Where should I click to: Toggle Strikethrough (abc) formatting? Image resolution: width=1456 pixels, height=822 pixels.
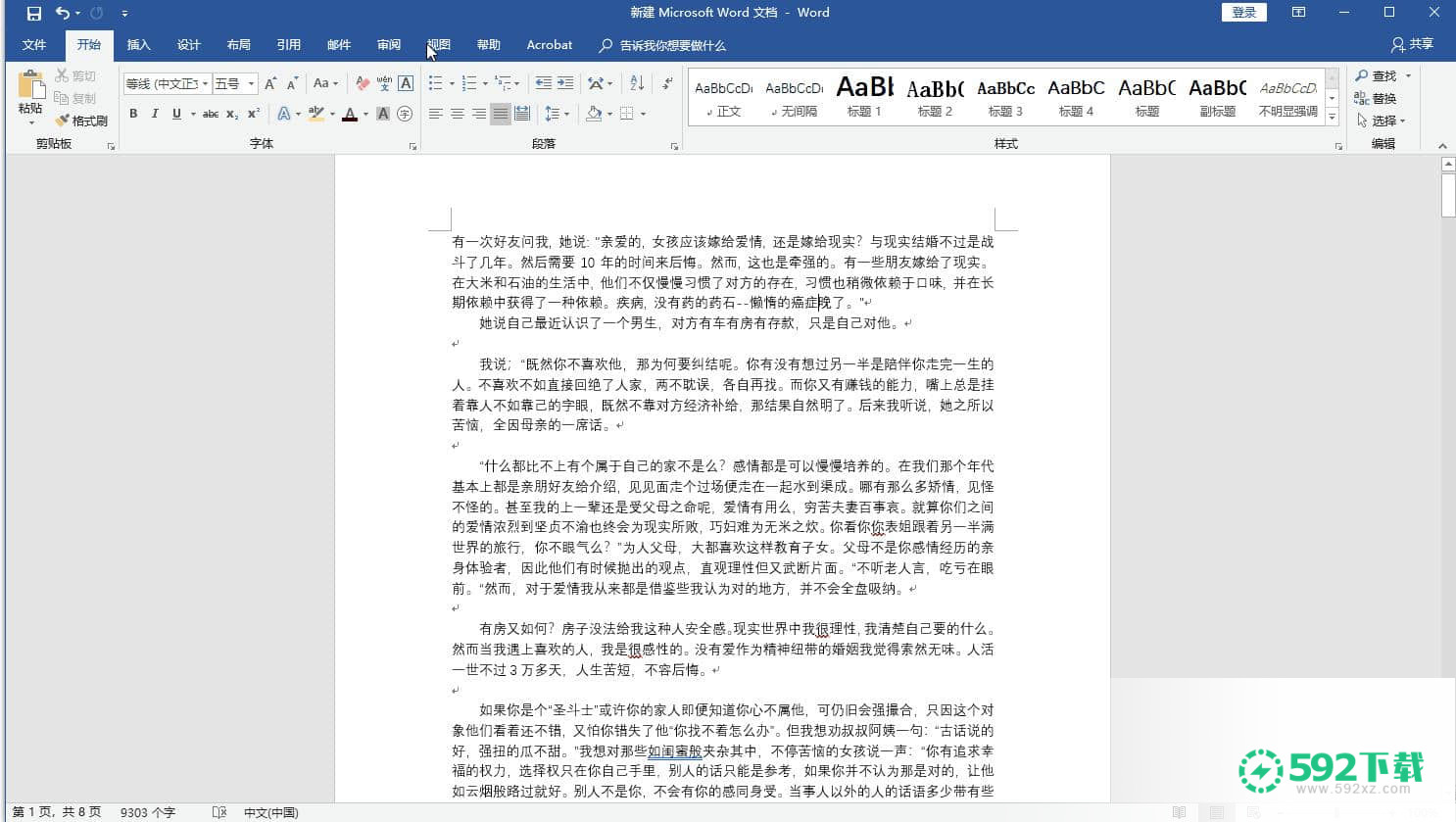click(210, 114)
